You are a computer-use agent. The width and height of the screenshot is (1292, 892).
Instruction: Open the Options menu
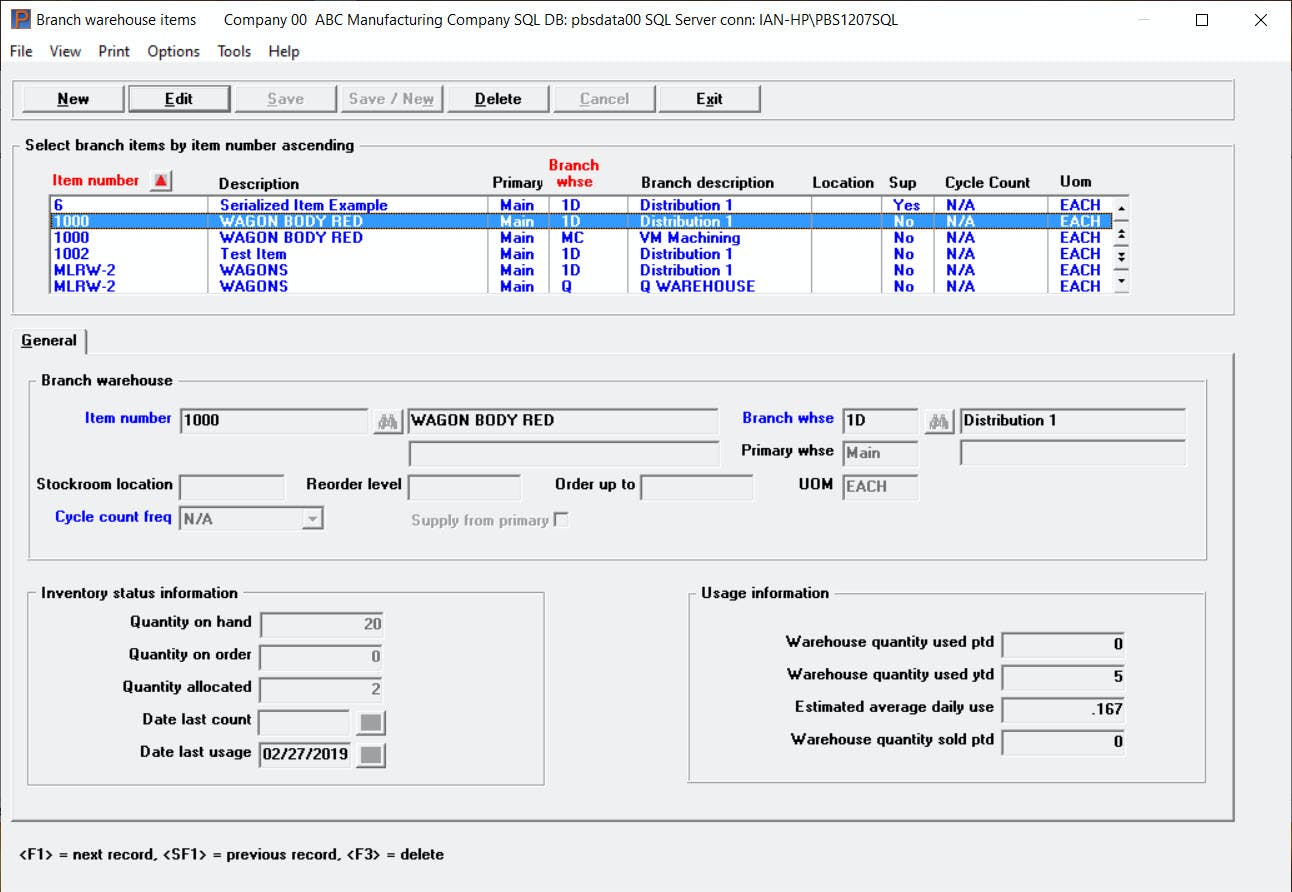tap(173, 51)
